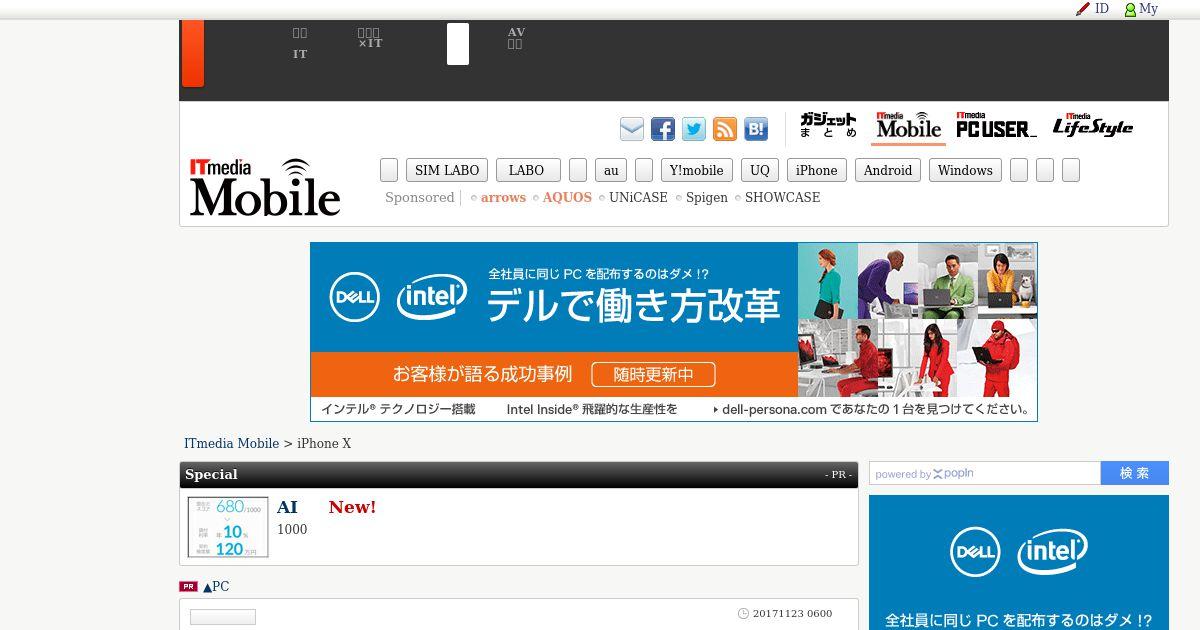Select the Y!mobile carrier button
Image resolution: width=1200 pixels, height=630 pixels.
(697, 170)
